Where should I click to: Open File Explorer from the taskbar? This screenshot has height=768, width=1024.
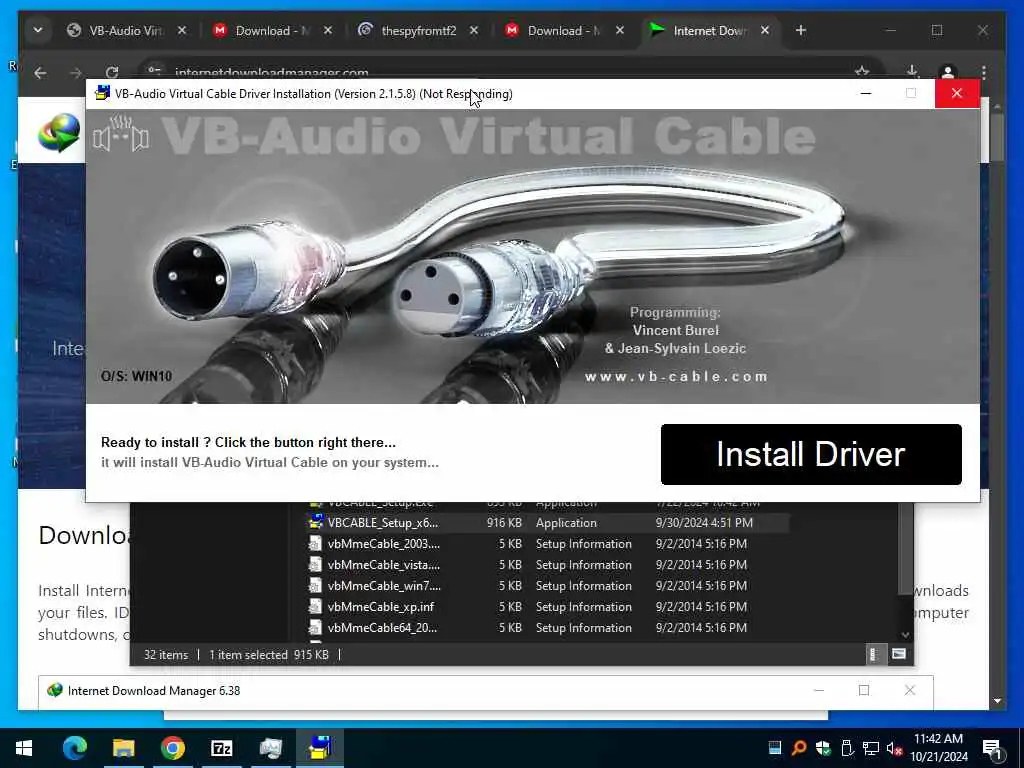123,748
